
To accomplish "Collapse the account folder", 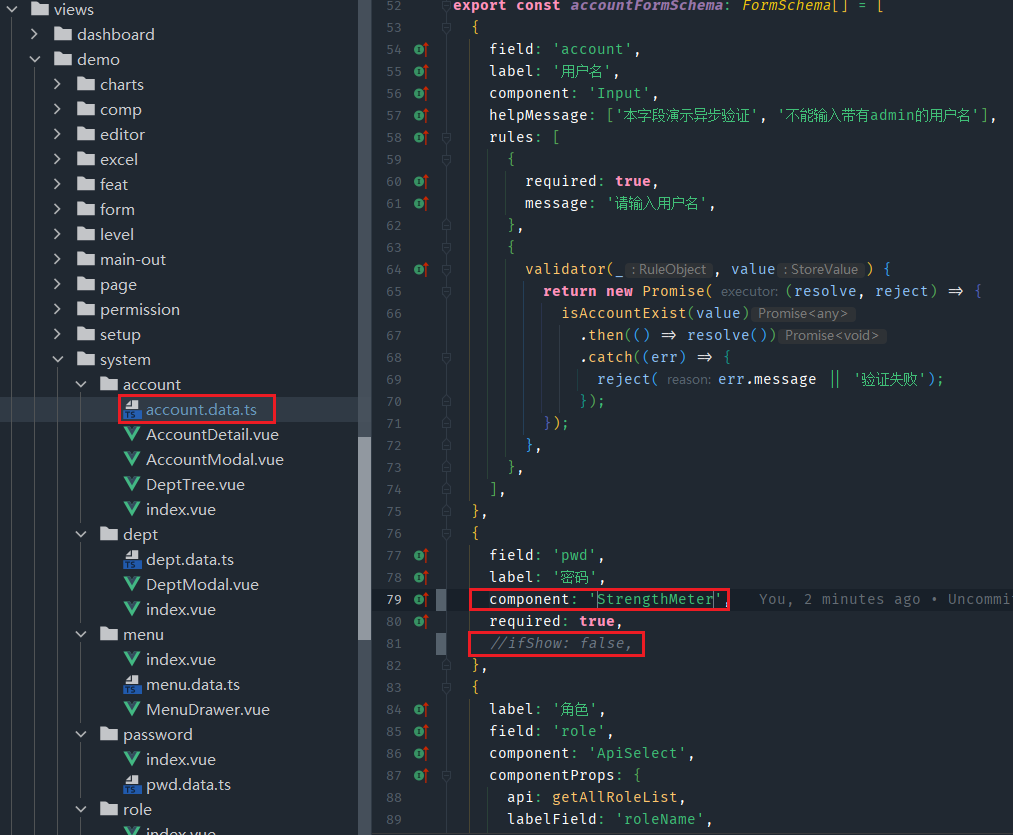I will [81, 384].
